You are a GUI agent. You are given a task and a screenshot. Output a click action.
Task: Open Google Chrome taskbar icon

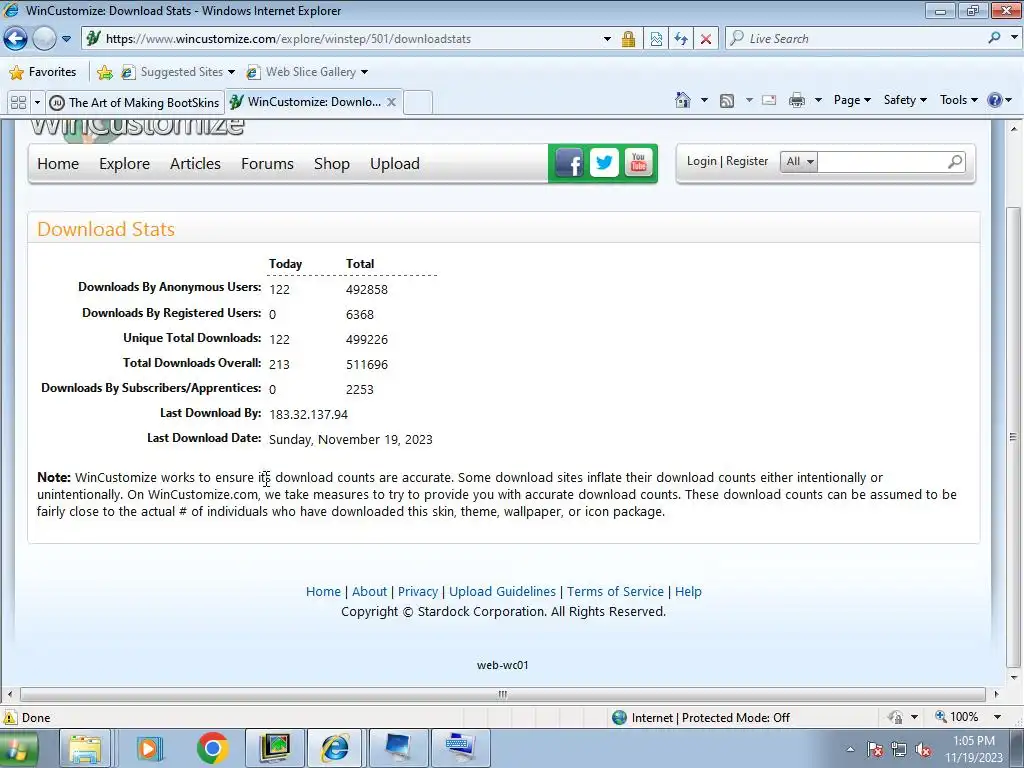(212, 748)
